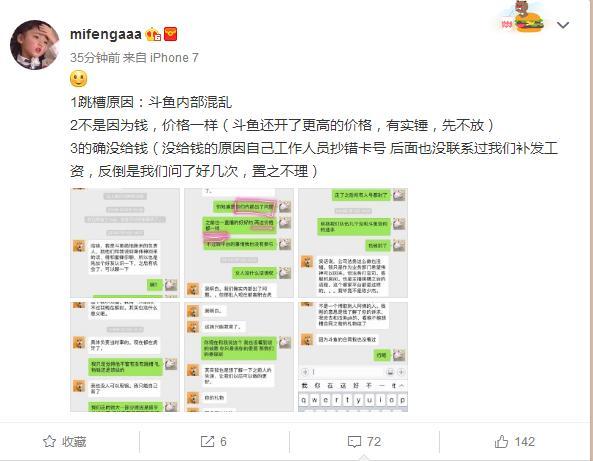Viewport: 593px width, 461px height.
Task: Open the top-middle chat screenshot with pink marks
Action: pos(239,243)
